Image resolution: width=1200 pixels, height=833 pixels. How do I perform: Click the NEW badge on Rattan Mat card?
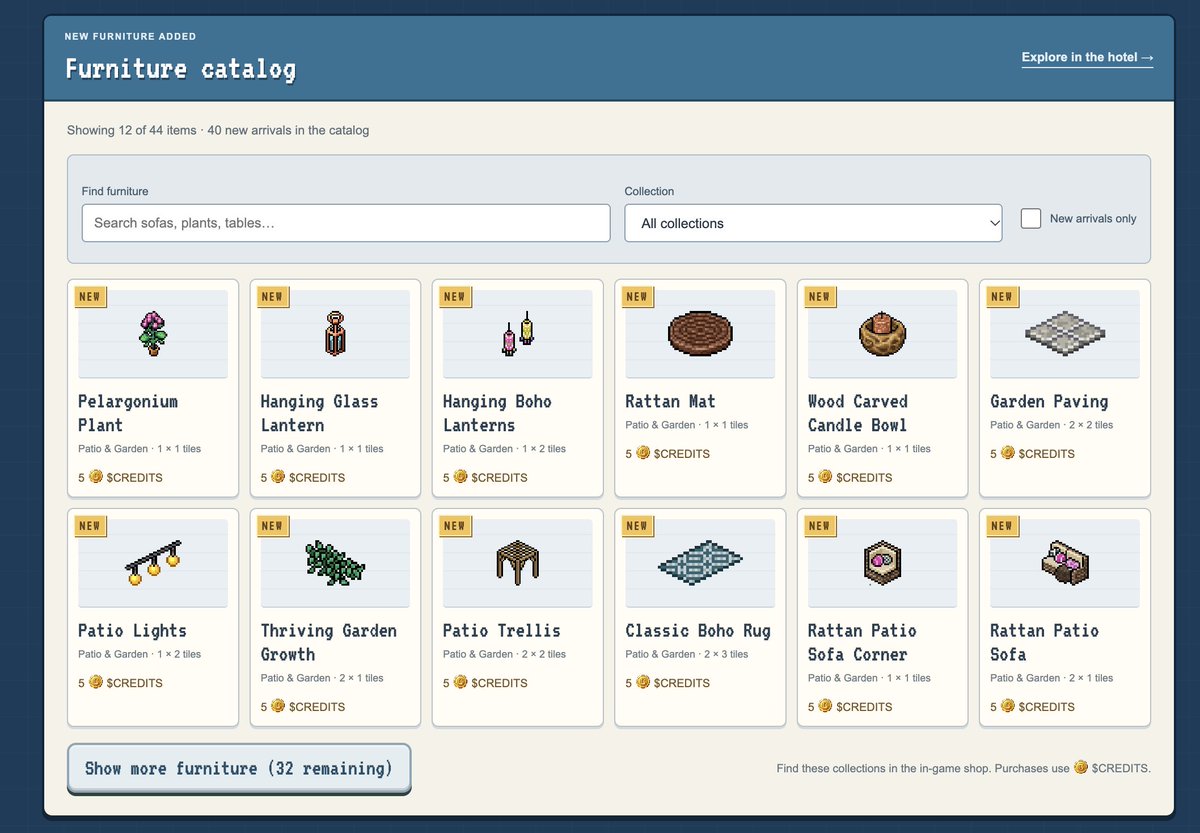click(637, 296)
